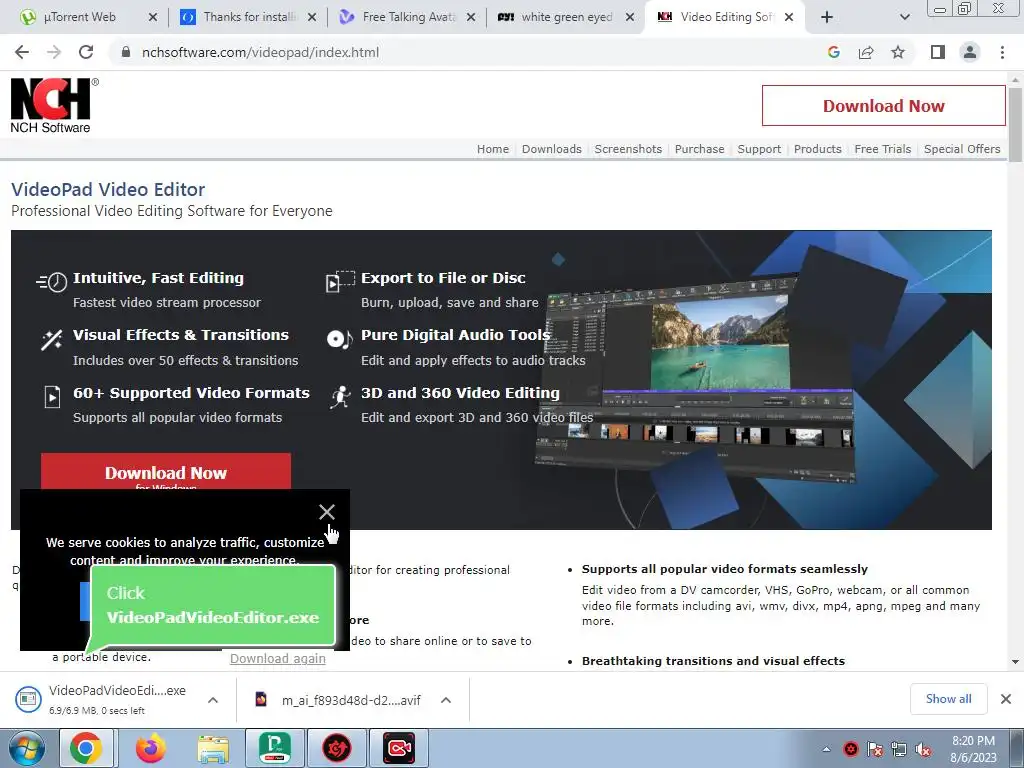
Task: Open the Google icon in address bar
Action: coord(833,52)
